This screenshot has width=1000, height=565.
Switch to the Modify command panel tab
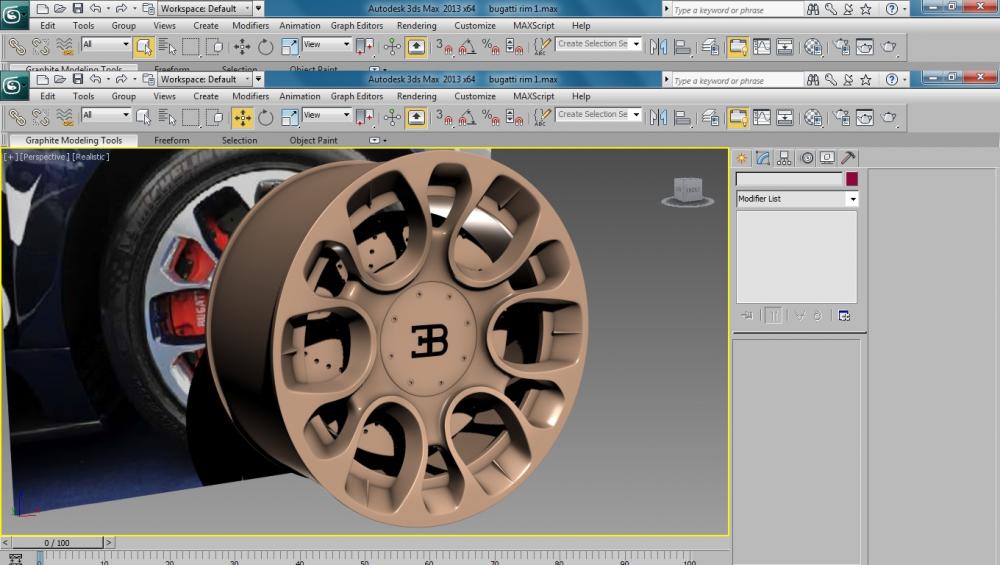click(763, 158)
